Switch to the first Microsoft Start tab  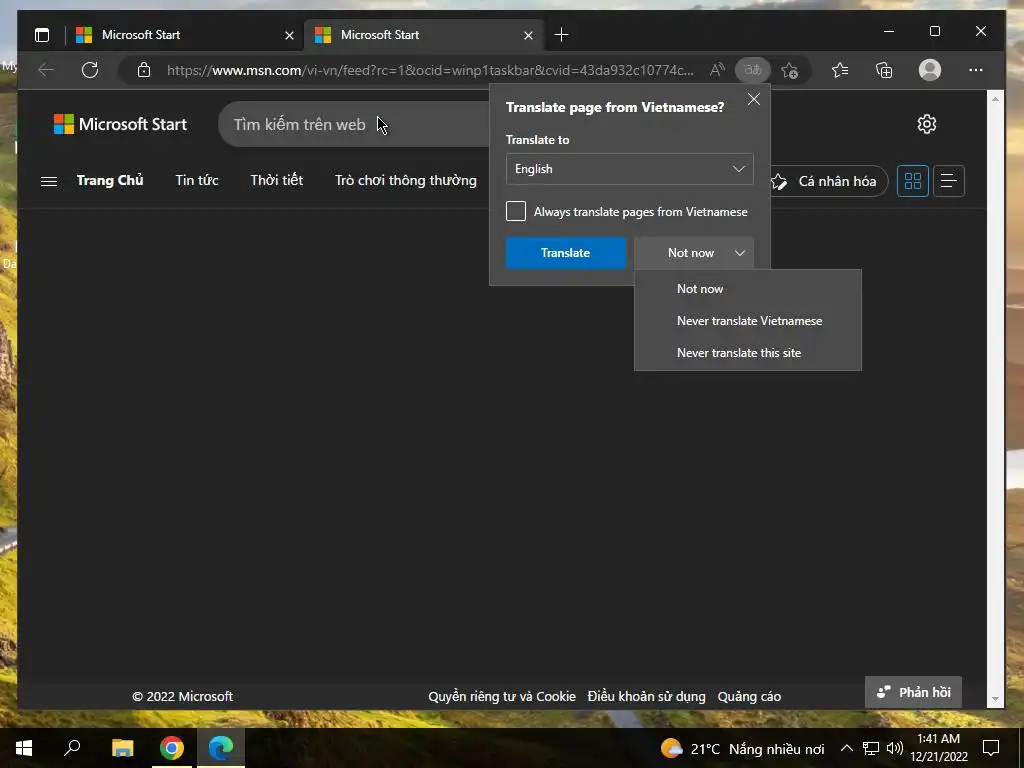click(183, 35)
